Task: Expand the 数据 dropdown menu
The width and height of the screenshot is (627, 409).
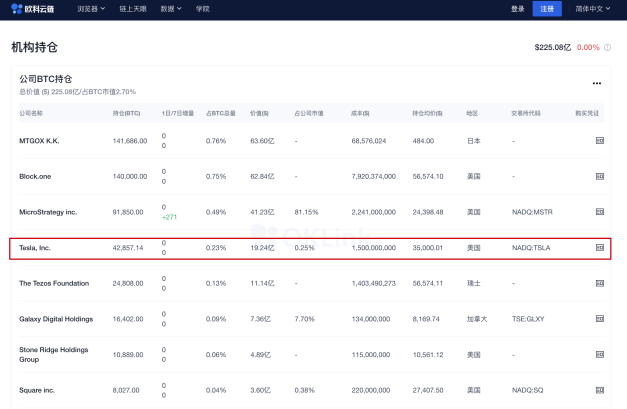Action: [171, 8]
